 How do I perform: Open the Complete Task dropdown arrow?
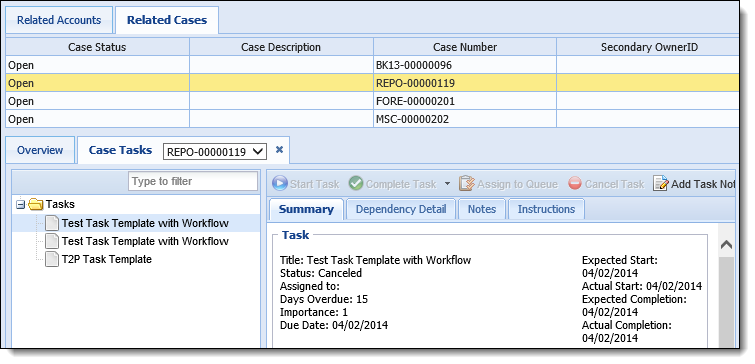tap(447, 184)
